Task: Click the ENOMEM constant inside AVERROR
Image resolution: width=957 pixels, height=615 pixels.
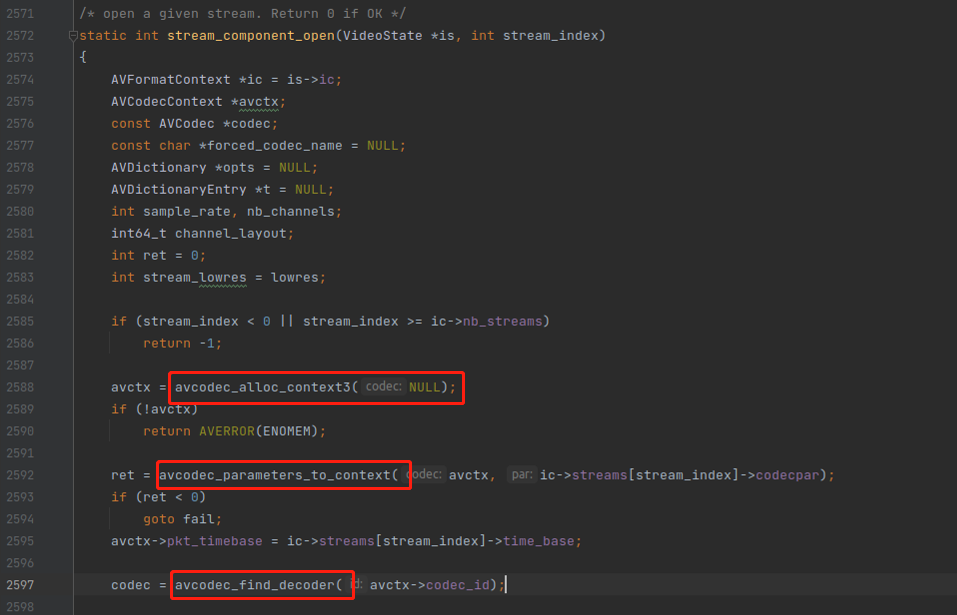Action: (x=288, y=431)
